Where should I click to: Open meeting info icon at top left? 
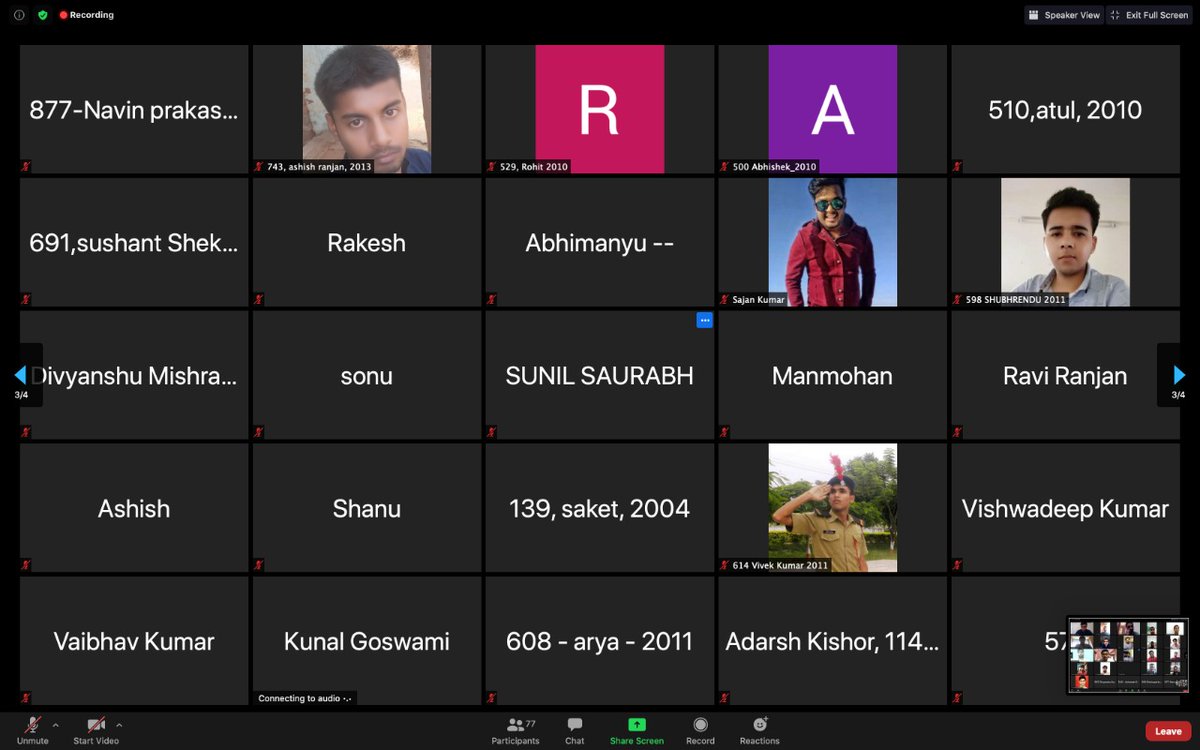pos(19,15)
